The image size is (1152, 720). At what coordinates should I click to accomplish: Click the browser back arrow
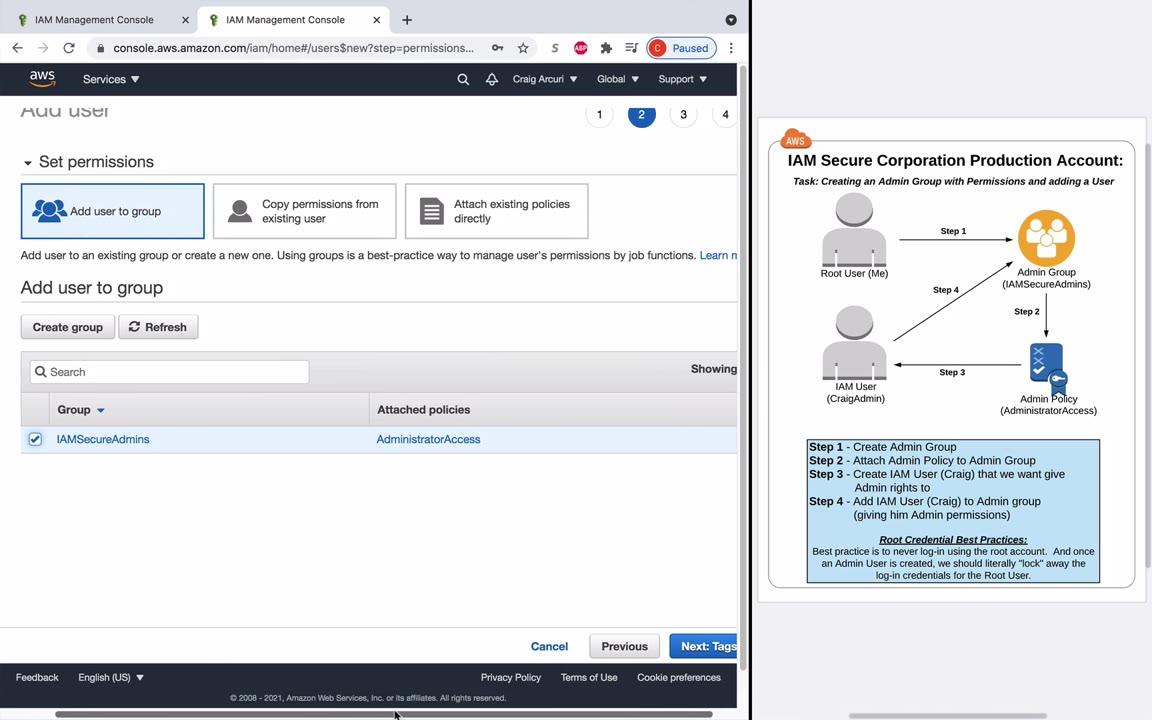coord(18,48)
